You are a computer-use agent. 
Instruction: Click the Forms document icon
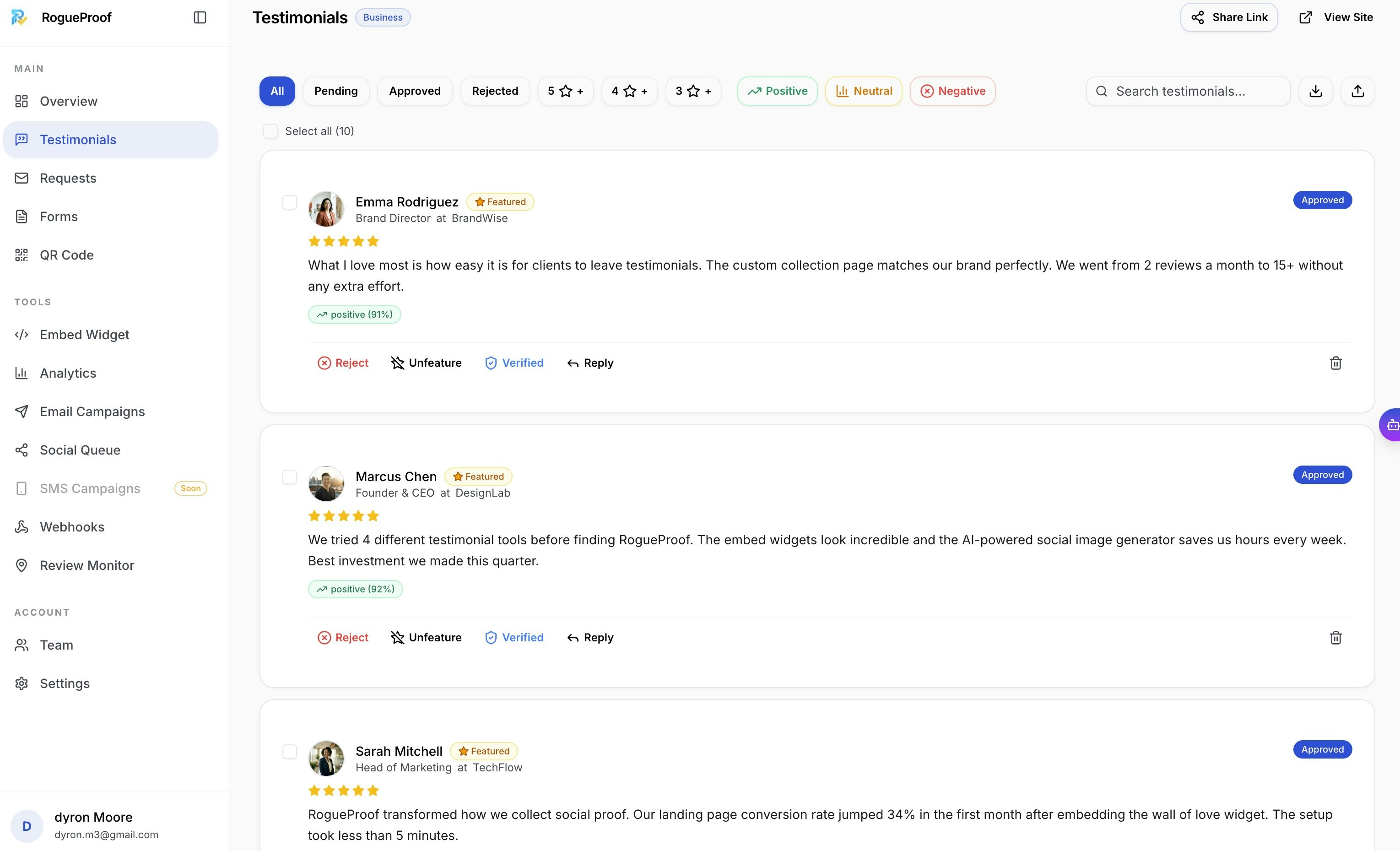[22, 217]
